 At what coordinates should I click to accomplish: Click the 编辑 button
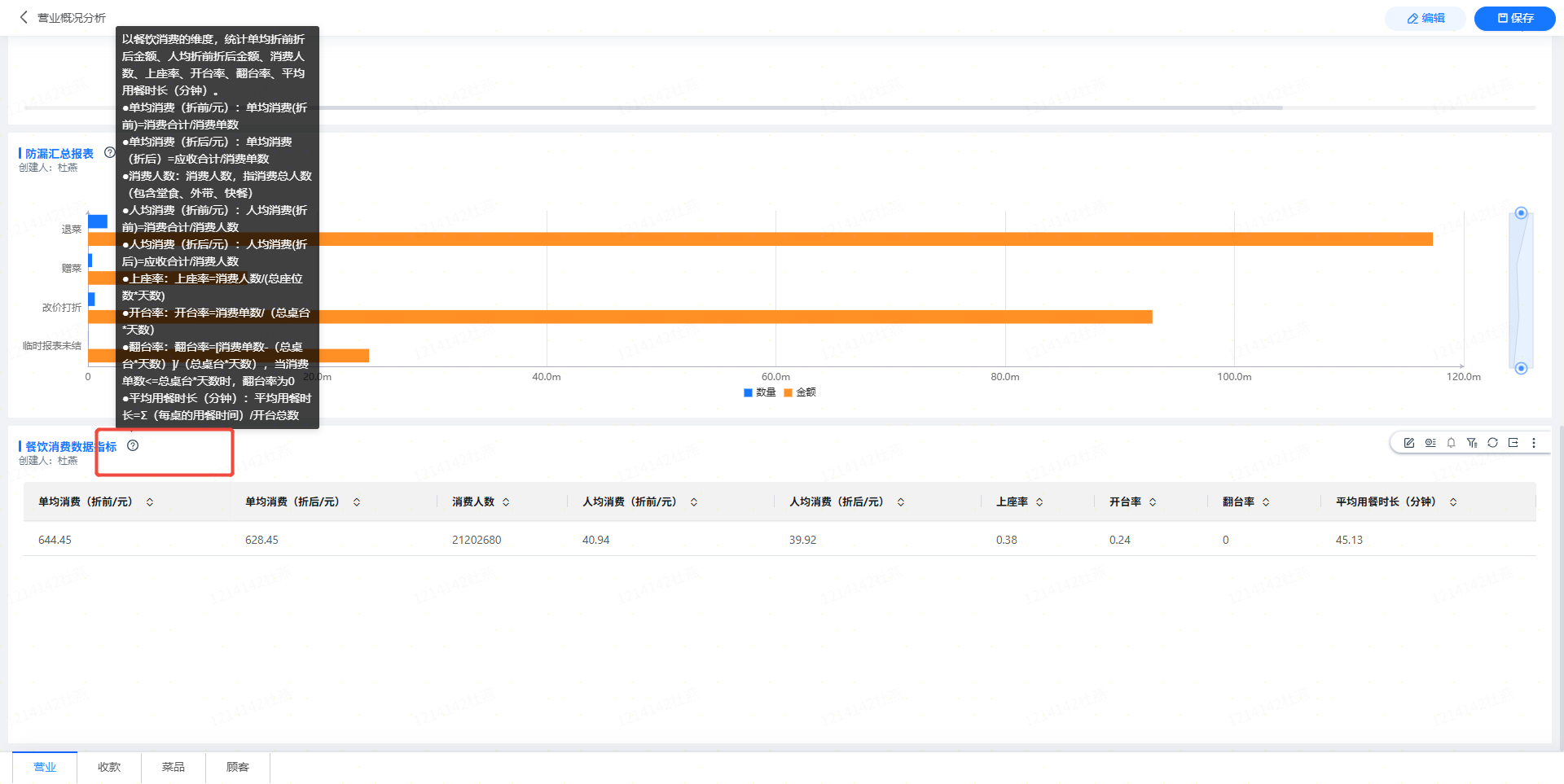pyautogui.click(x=1426, y=18)
